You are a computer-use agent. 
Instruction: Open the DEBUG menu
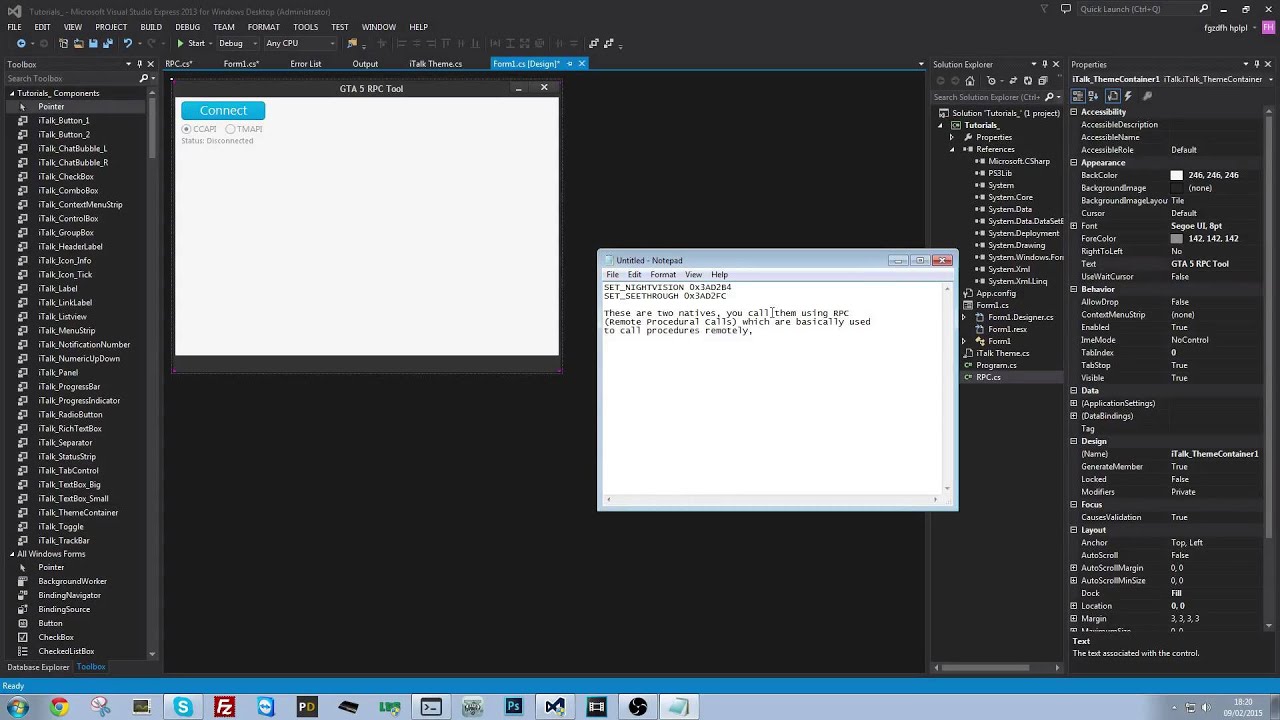click(188, 27)
